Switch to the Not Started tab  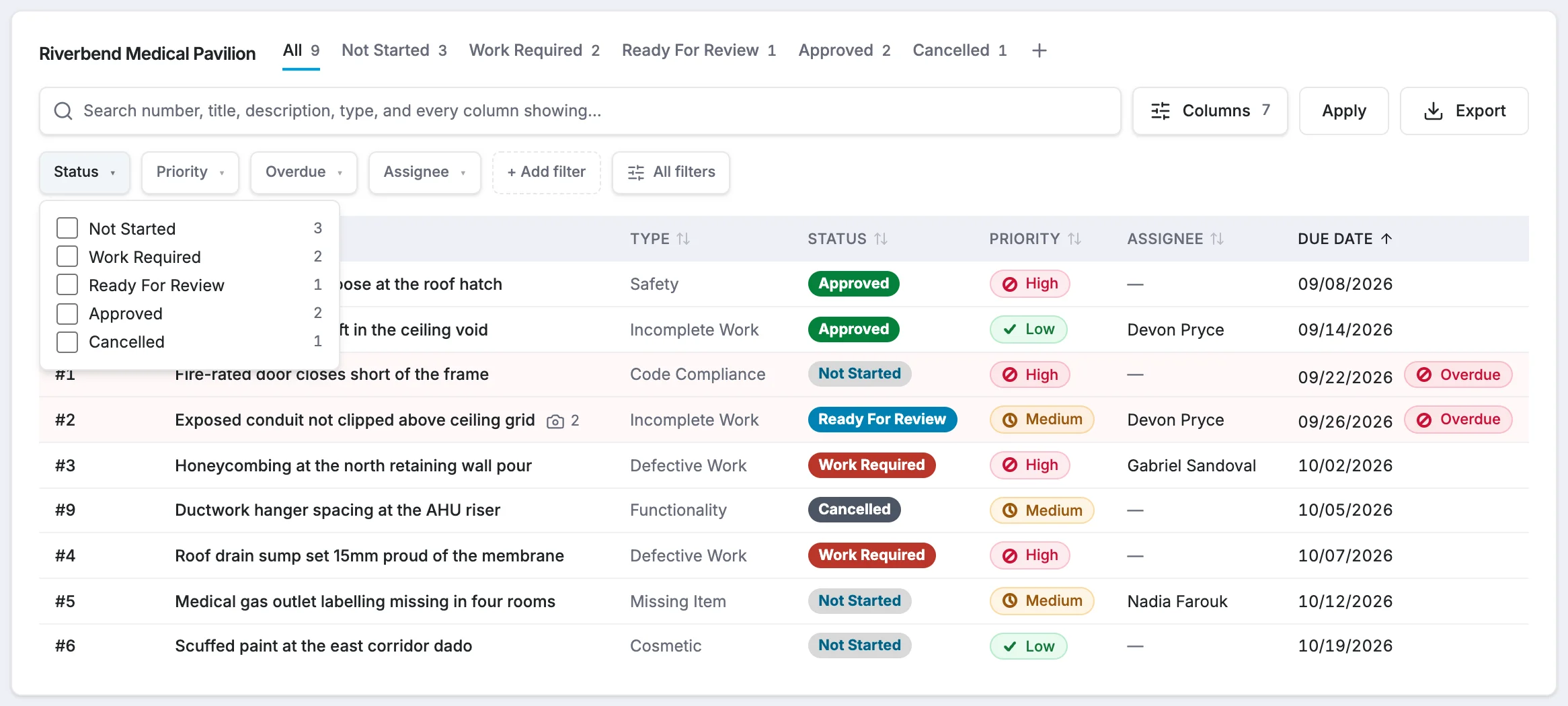[394, 50]
